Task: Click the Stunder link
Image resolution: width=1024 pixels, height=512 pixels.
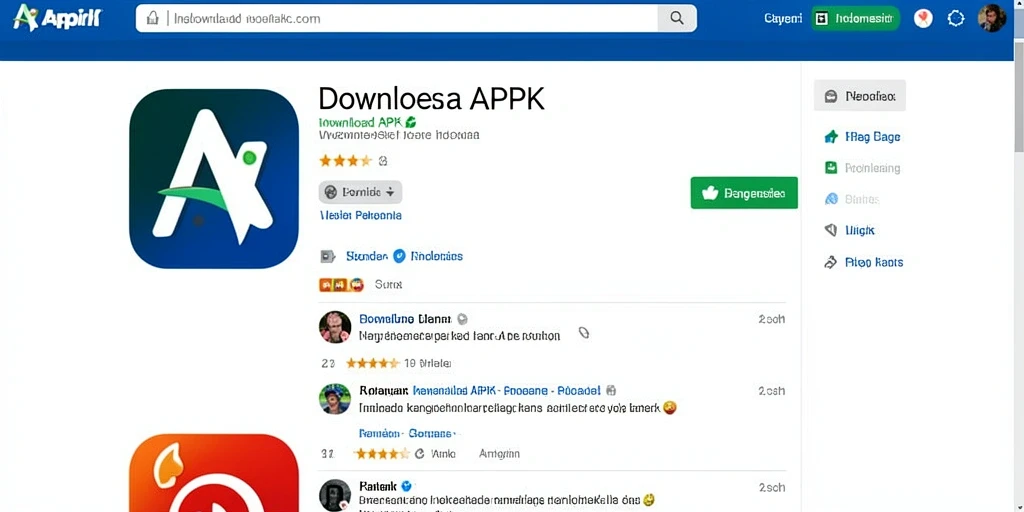Action: click(x=366, y=256)
